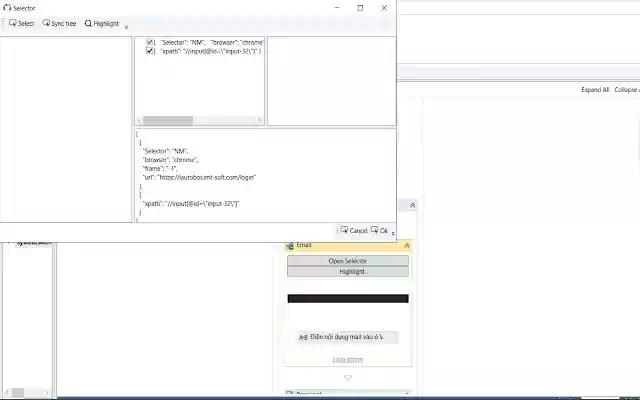Click the black preview image in Email activity
Viewport: 640px width, 400px height.
tap(348, 299)
